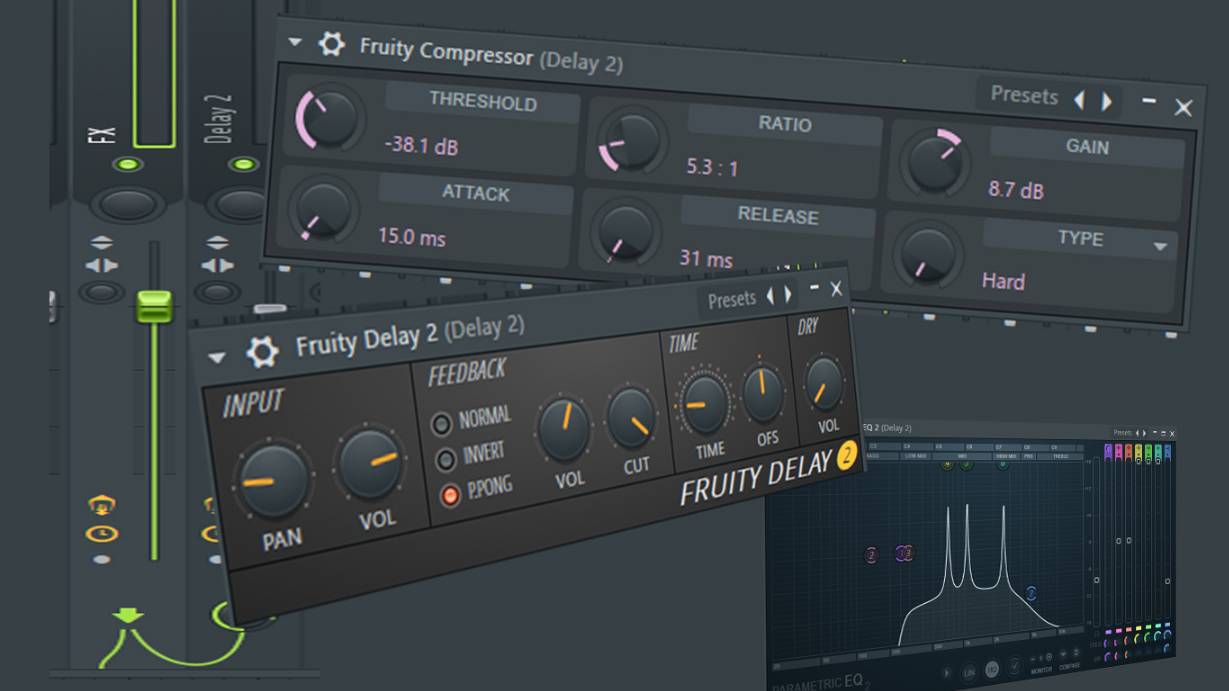Screen dimensions: 1229x691
Task: Toggle the Parametric EQ COMPARE switch
Action: coord(1069,655)
